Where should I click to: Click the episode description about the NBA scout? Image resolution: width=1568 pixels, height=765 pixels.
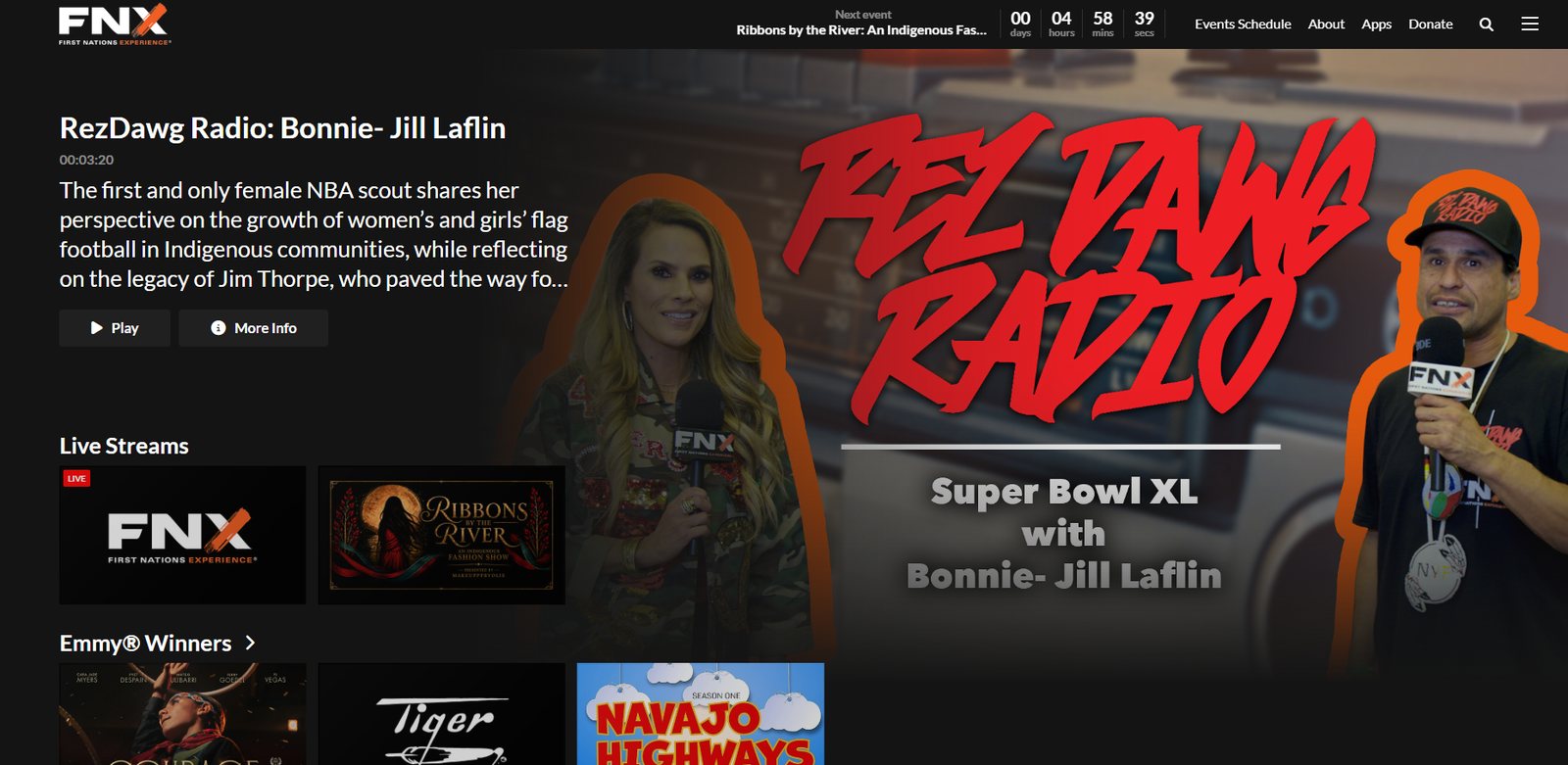[314, 234]
